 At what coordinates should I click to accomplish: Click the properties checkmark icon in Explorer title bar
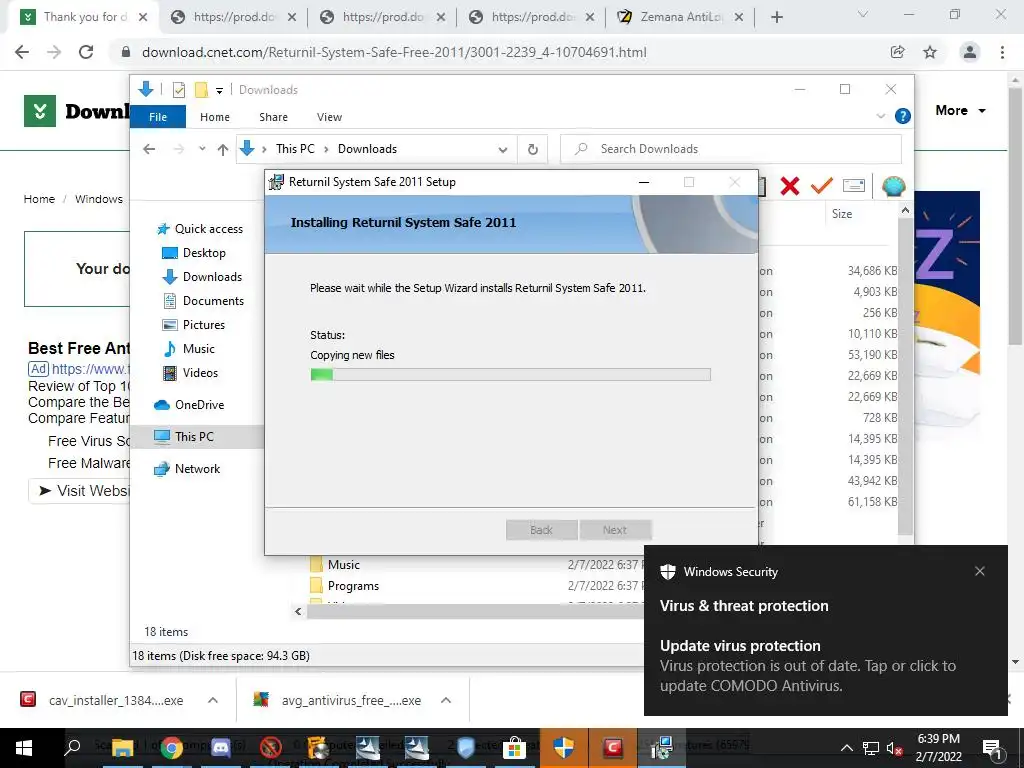(178, 89)
